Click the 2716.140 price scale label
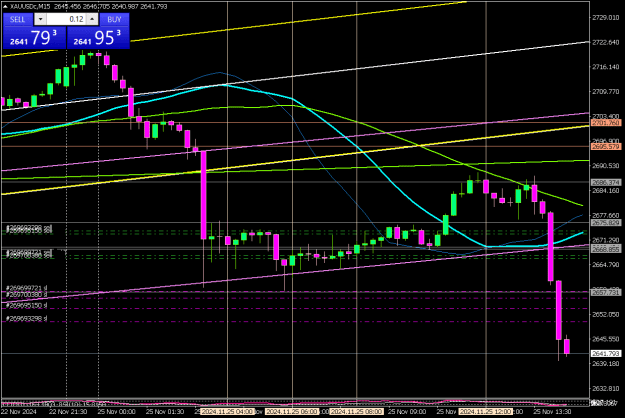The image size is (625, 418). (605, 67)
